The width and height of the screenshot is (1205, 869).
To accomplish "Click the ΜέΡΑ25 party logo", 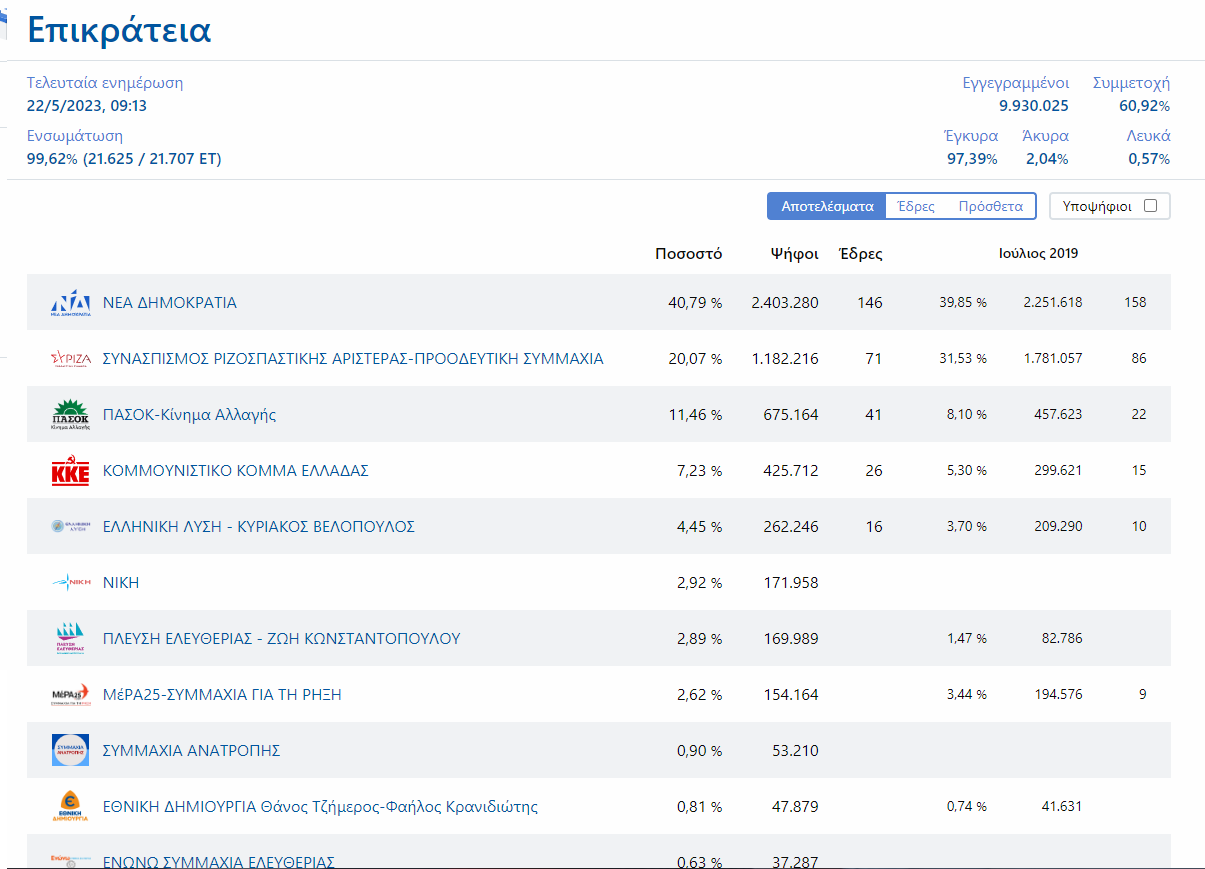I will tap(71, 695).
